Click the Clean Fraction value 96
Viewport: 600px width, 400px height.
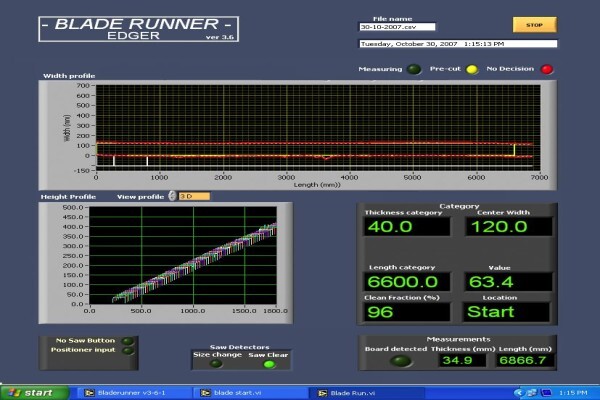406,312
